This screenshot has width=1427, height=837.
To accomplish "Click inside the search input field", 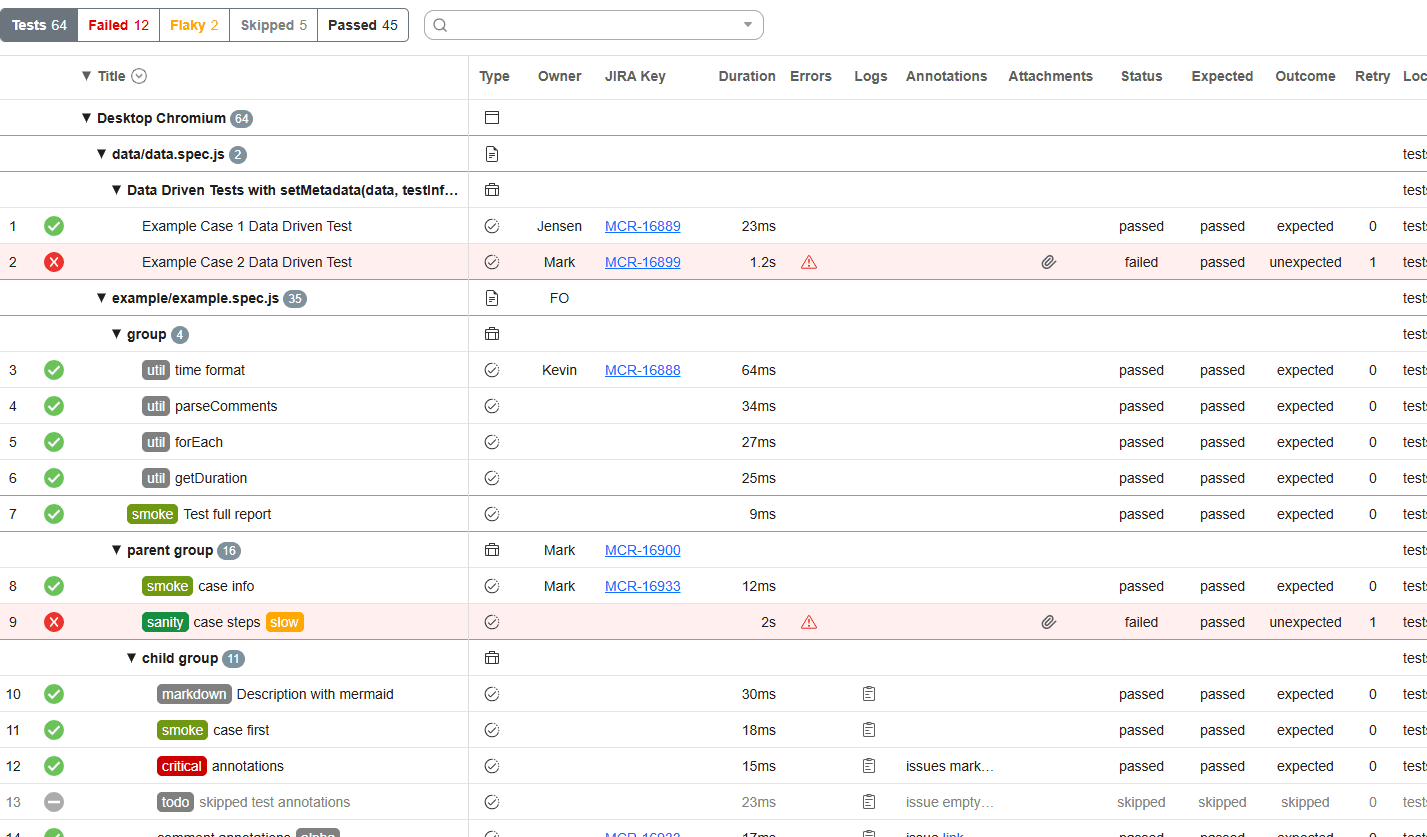I will (580, 25).
